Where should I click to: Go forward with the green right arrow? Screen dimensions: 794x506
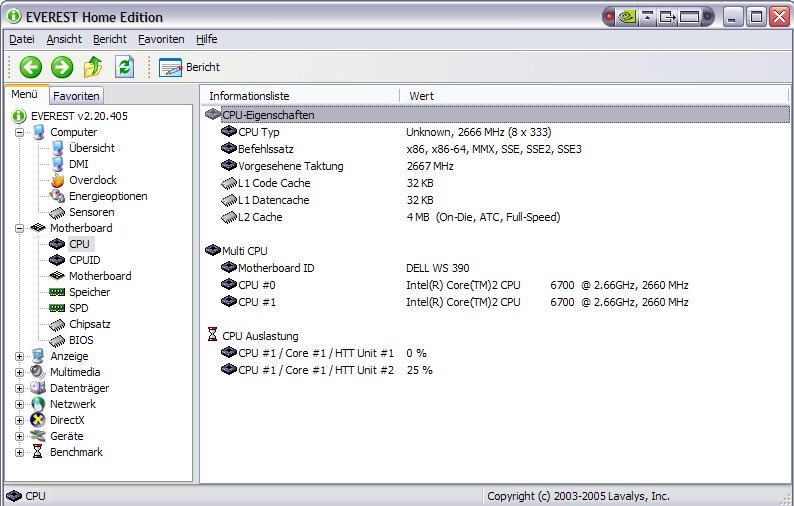point(62,67)
